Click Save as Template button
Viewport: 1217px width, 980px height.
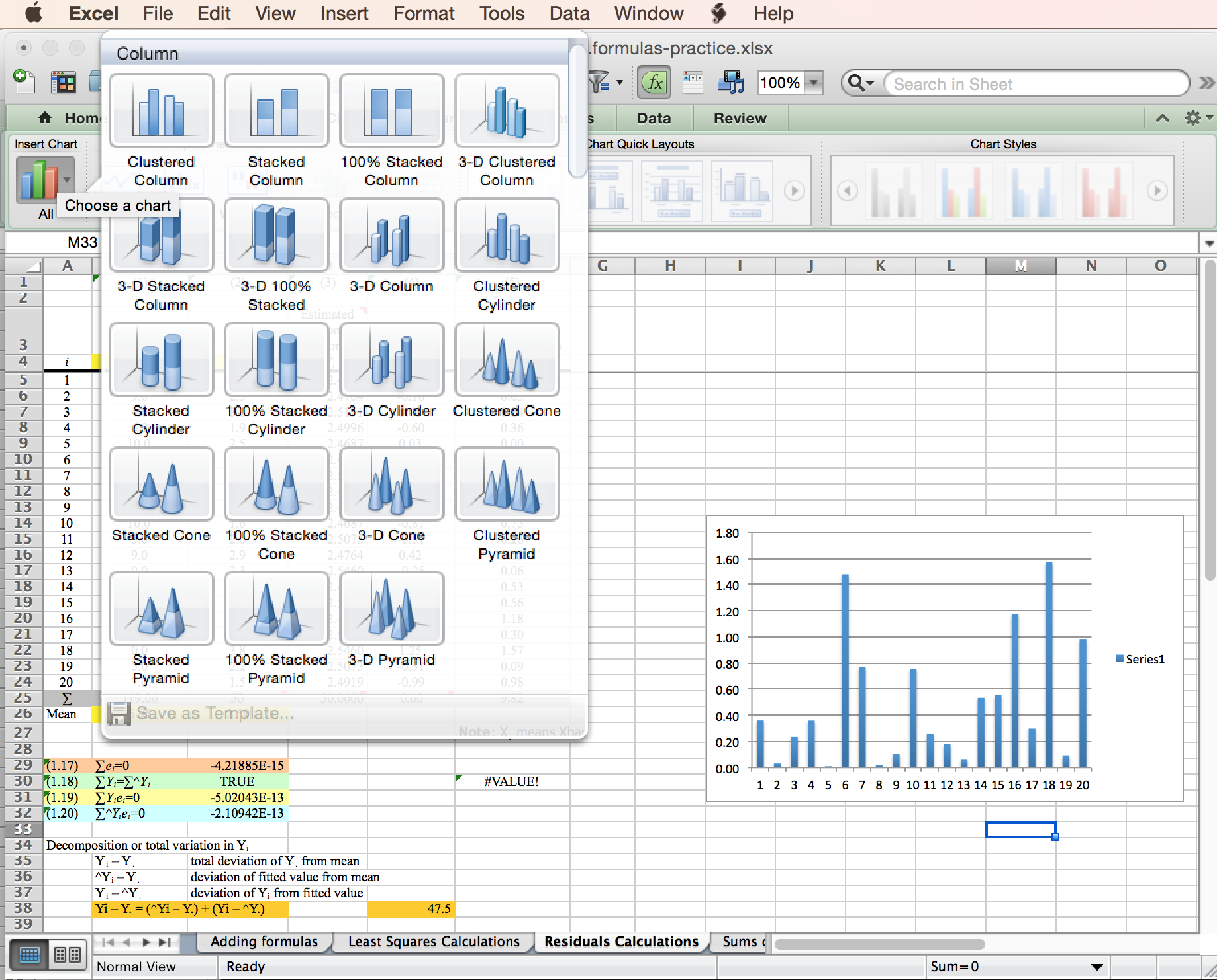click(202, 713)
